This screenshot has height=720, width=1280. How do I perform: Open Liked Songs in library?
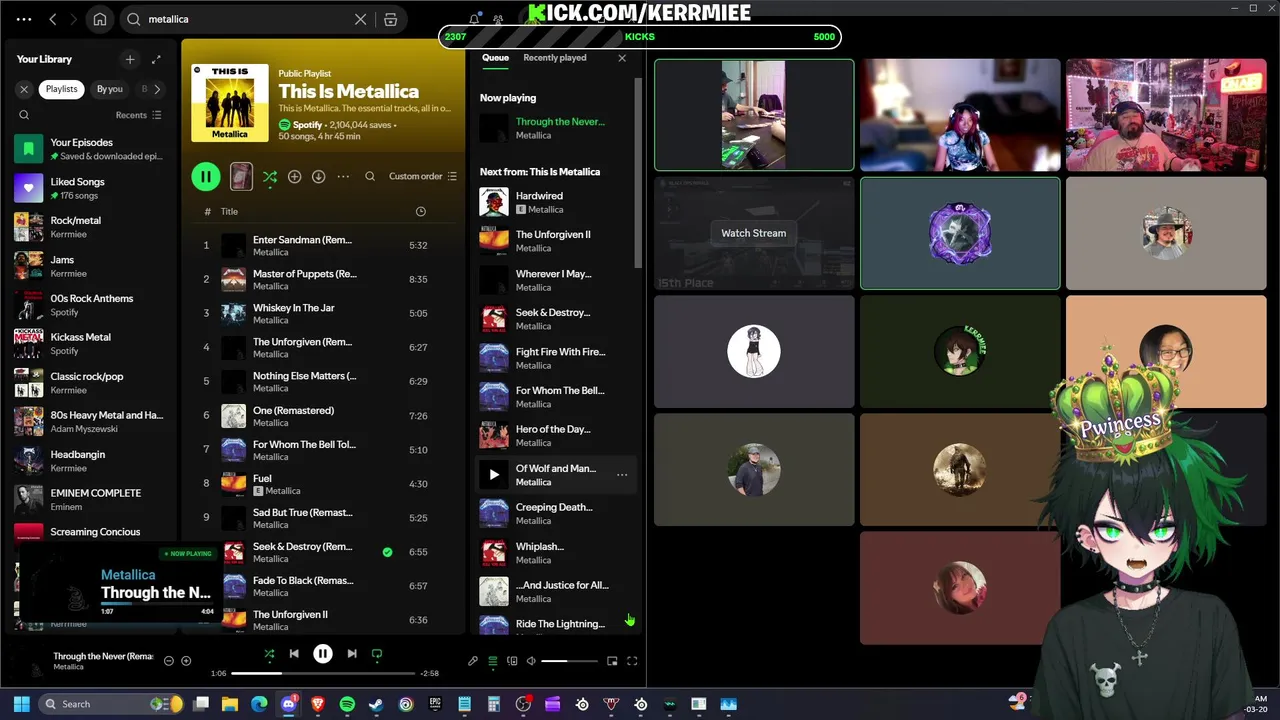tap(91, 188)
